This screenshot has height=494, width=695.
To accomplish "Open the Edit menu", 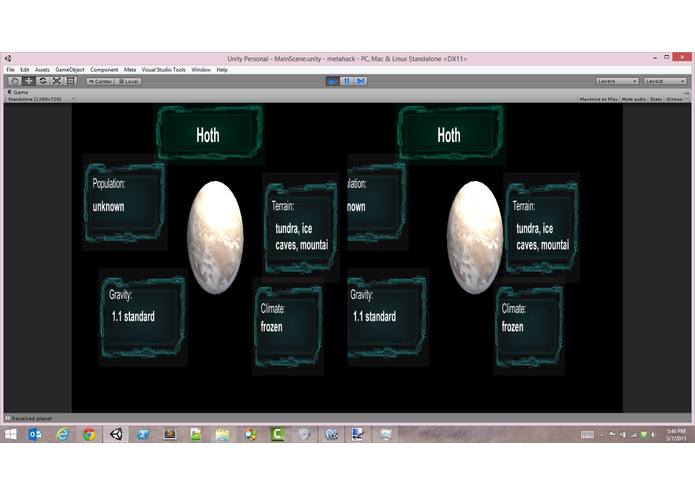I will [24, 70].
